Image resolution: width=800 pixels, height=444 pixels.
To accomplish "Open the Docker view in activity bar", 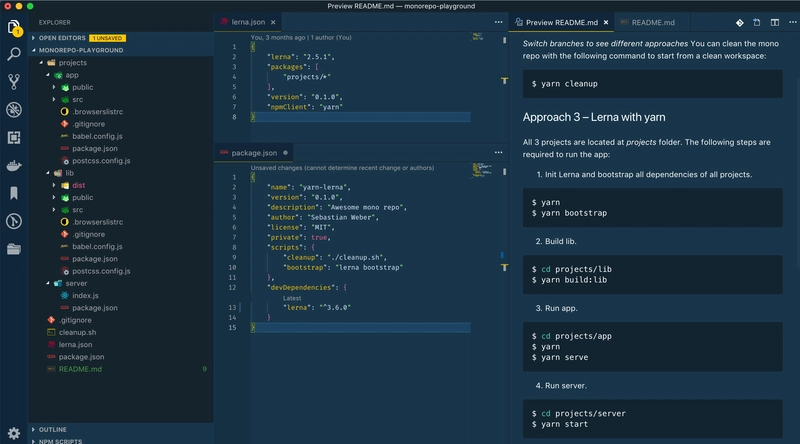I will coord(14,166).
